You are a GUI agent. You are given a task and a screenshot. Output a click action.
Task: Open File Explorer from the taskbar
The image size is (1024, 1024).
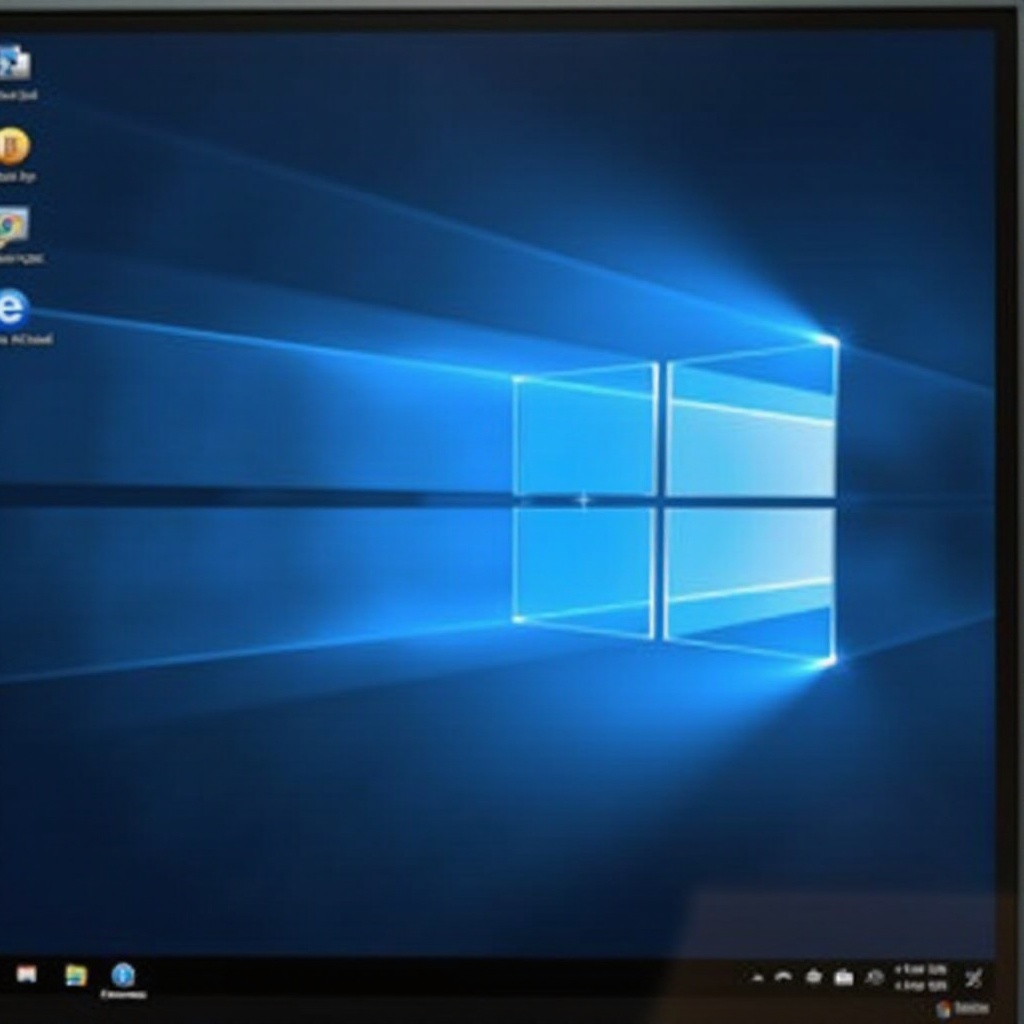coord(76,975)
